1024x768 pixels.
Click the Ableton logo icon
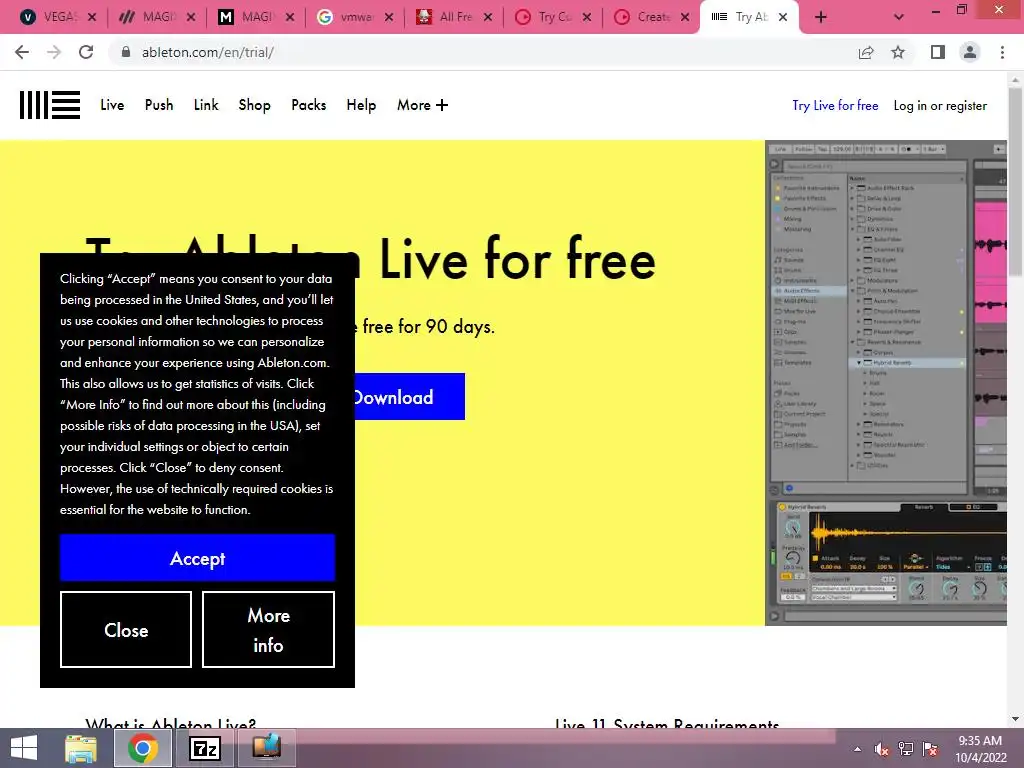(50, 105)
